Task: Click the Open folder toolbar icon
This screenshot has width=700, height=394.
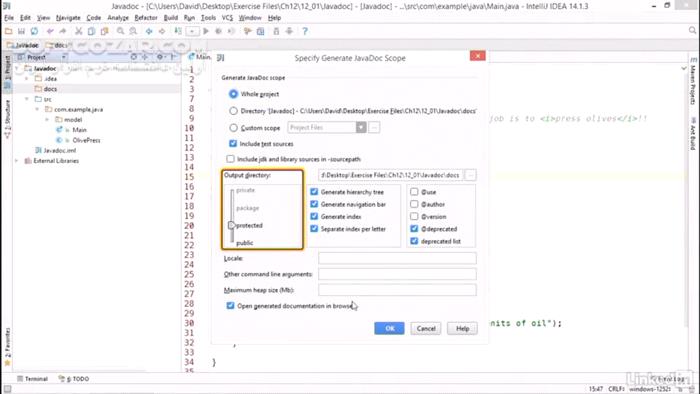Action: pos(8,31)
